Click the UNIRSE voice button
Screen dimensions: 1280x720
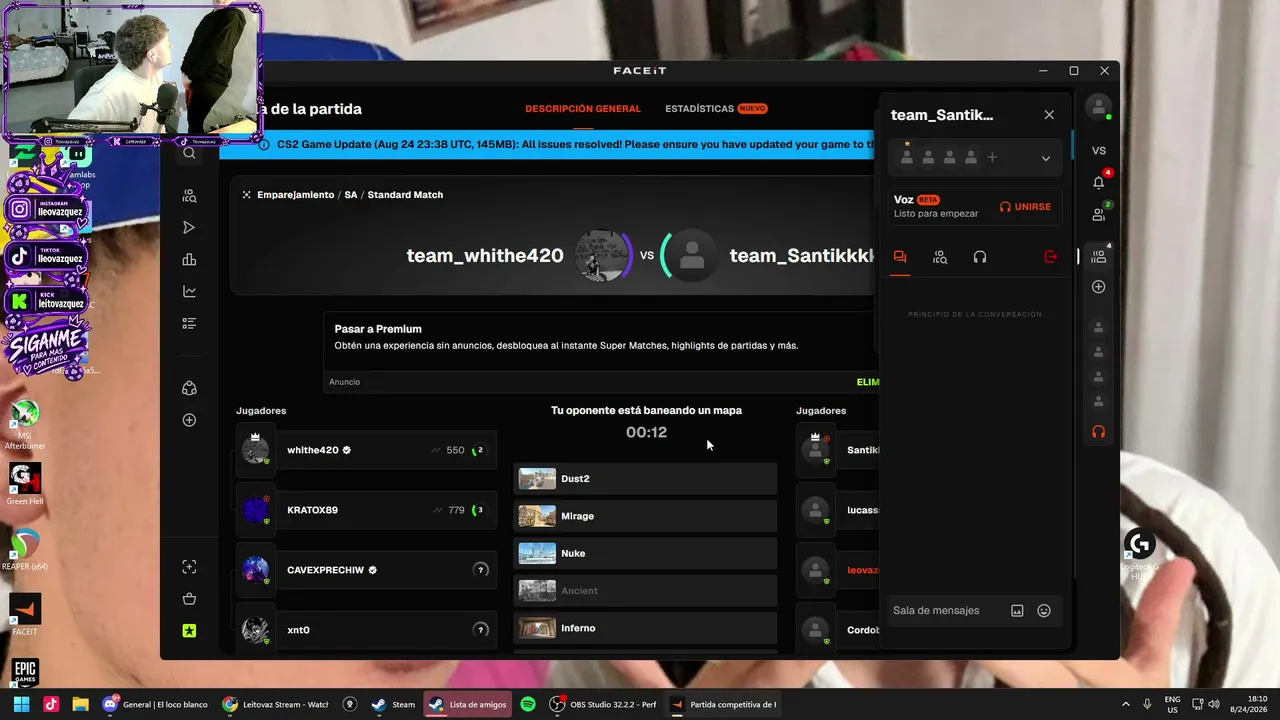click(1025, 207)
